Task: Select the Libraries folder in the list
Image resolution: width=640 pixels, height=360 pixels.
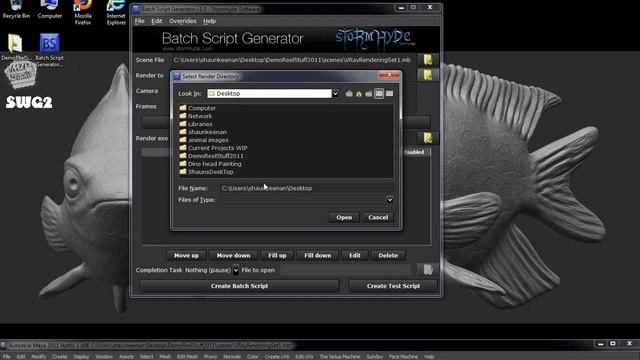Action: [x=196, y=124]
